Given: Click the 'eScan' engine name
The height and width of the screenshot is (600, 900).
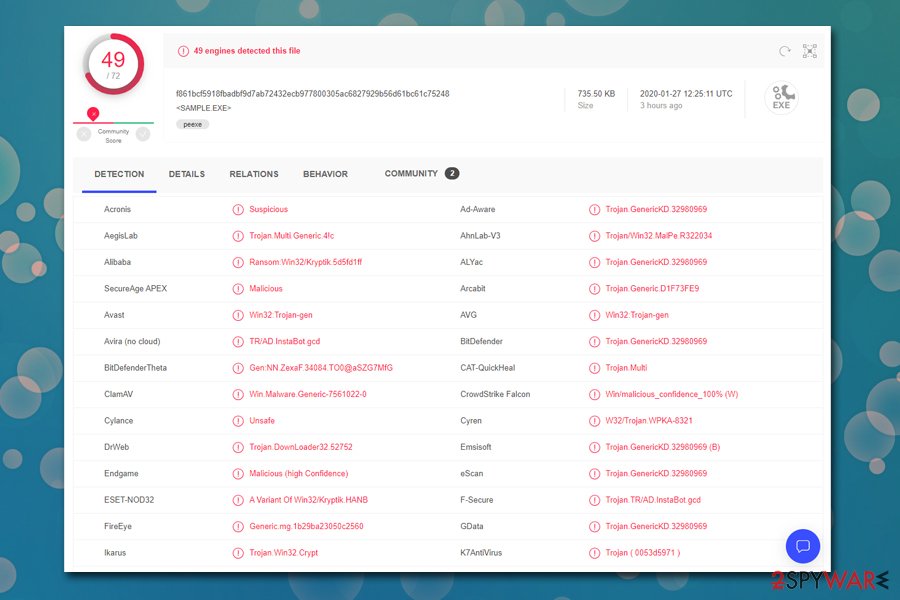Looking at the screenshot, I should point(472,473).
